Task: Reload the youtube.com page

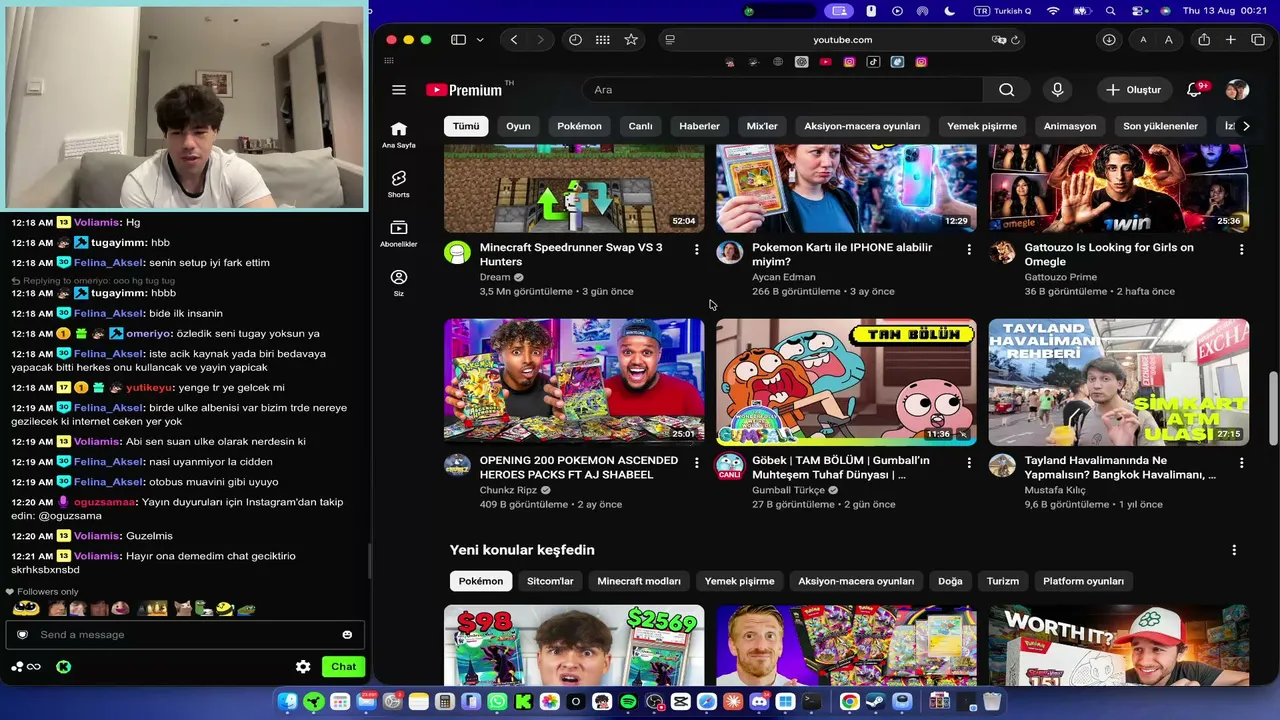Action: (x=1015, y=40)
